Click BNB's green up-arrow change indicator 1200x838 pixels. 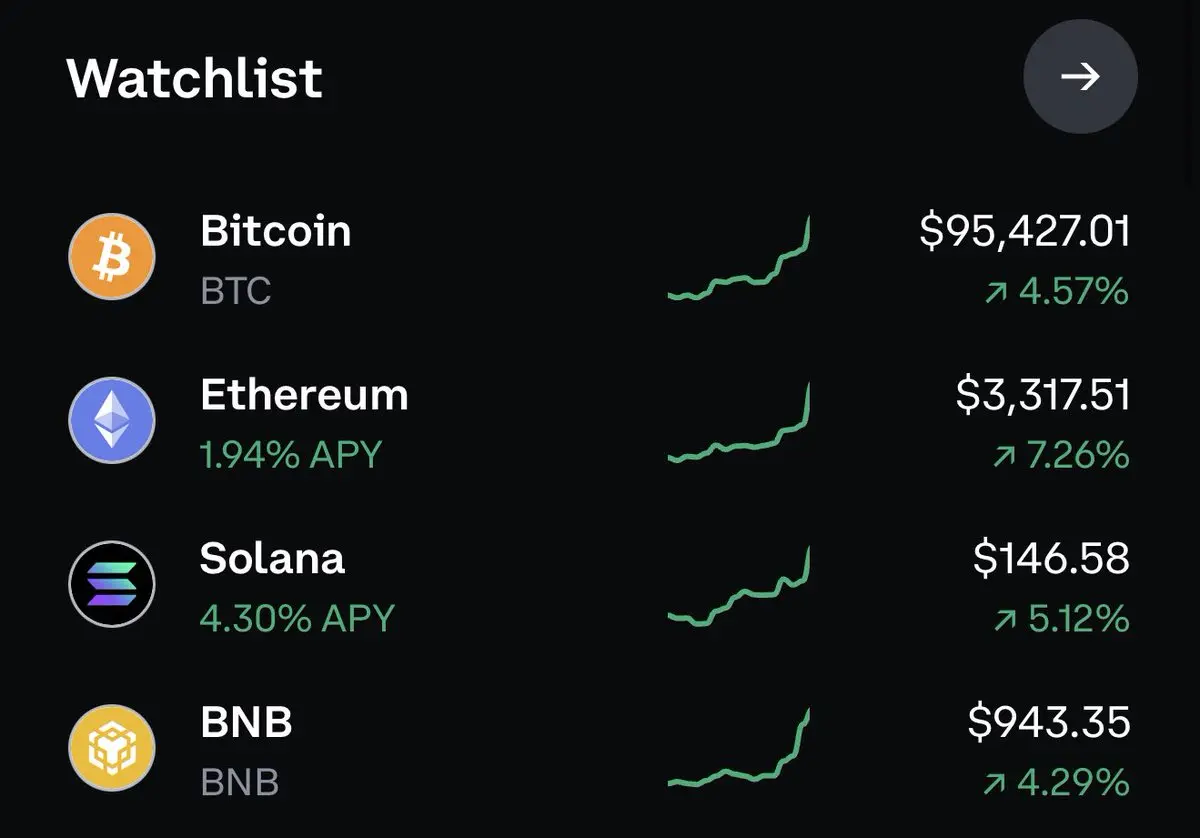tap(995, 783)
